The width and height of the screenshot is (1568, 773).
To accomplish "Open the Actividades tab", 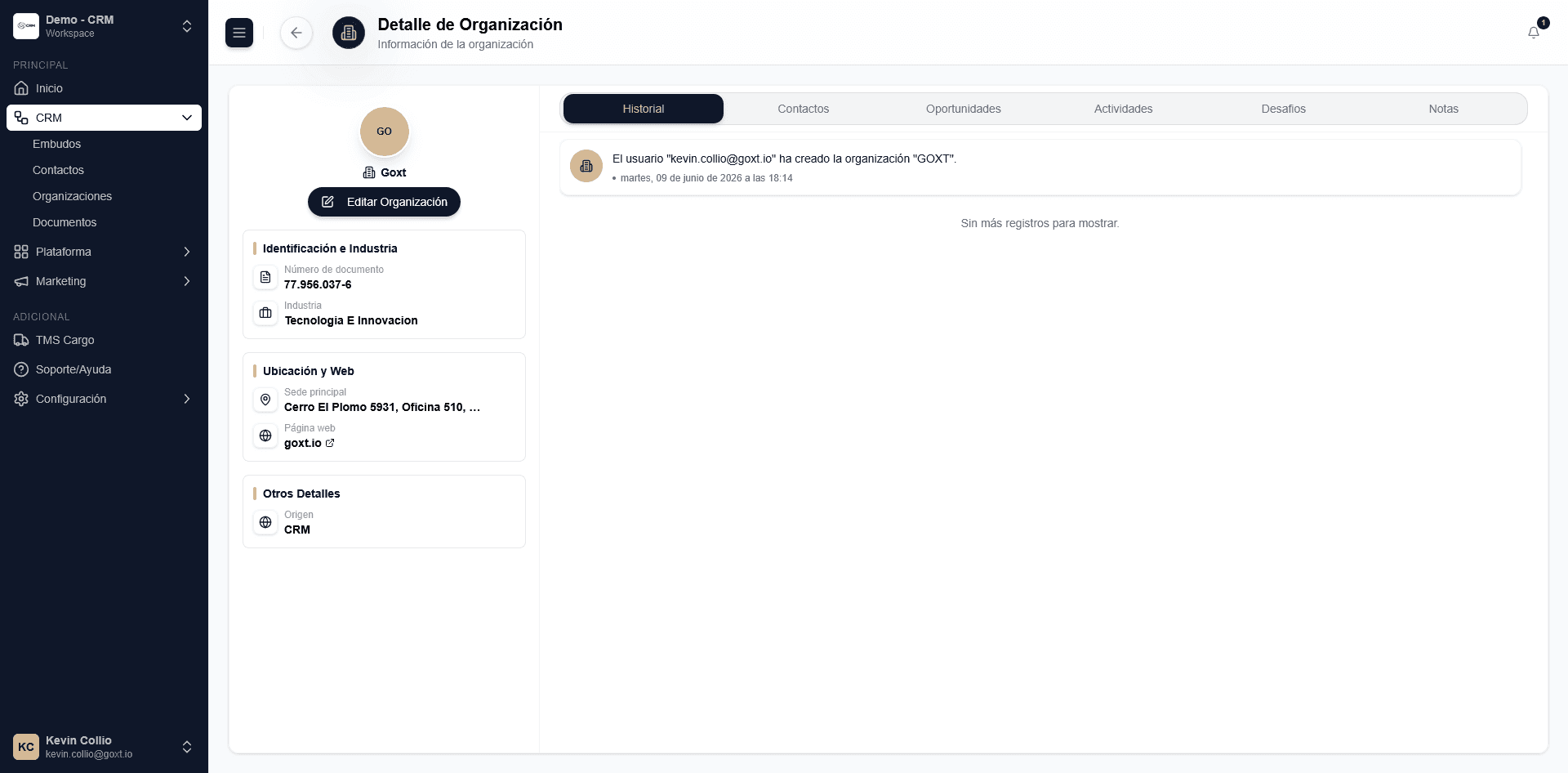I will tap(1124, 109).
